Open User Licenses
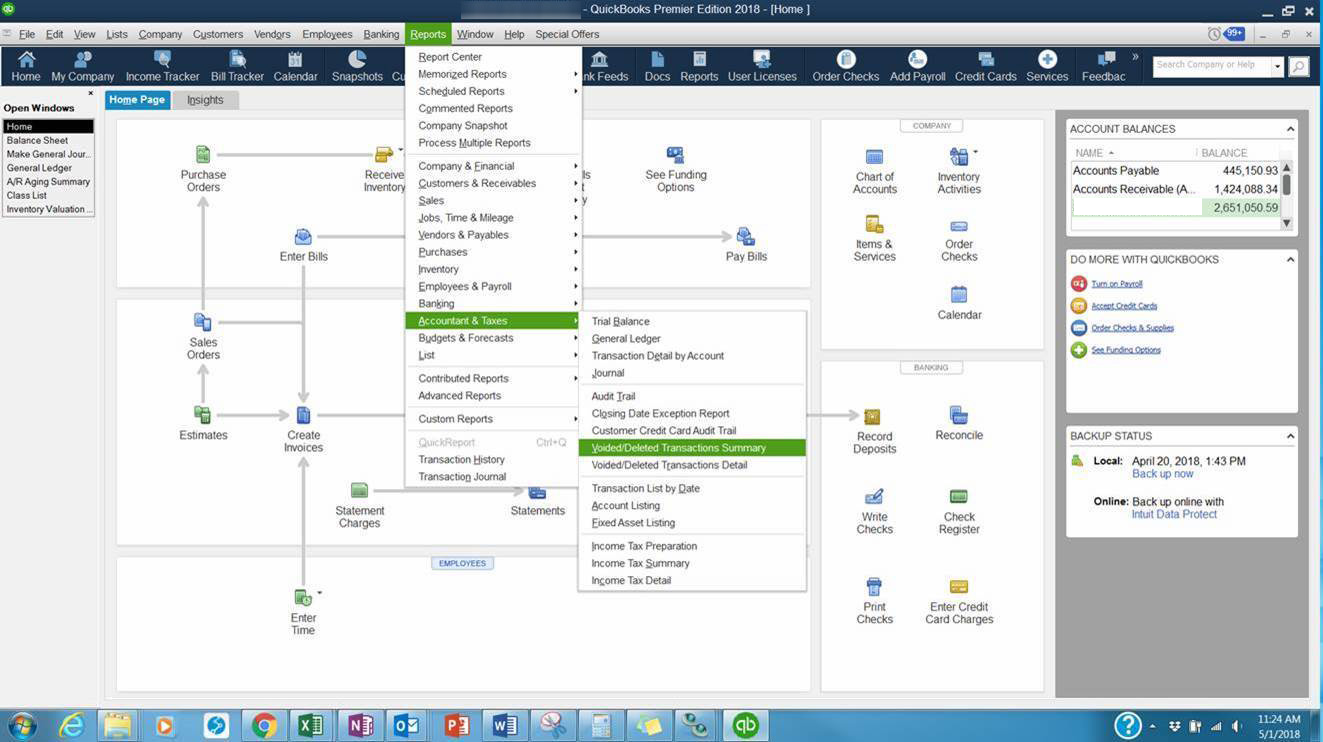1323x742 pixels. click(x=762, y=66)
